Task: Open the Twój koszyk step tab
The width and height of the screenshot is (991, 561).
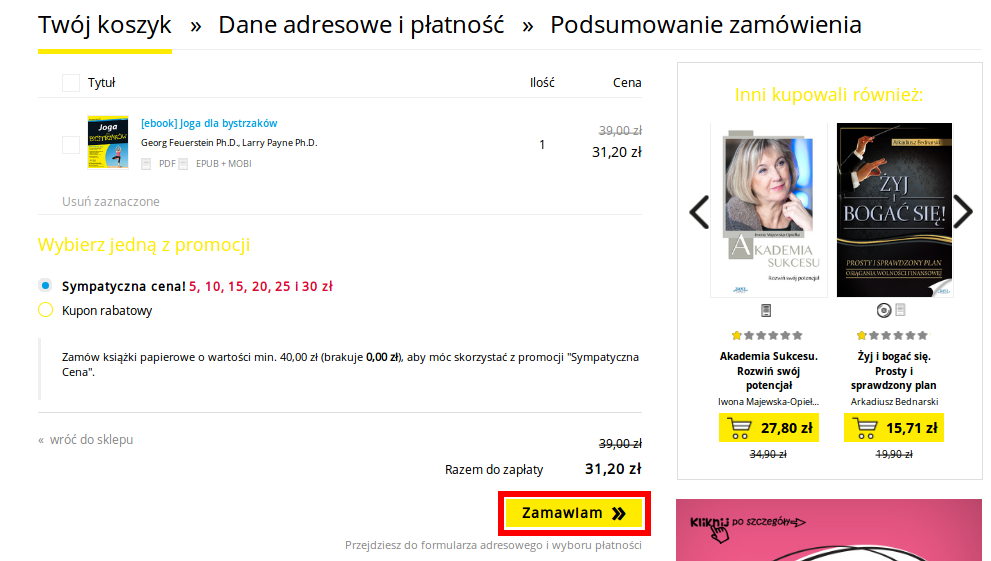Action: click(x=105, y=25)
